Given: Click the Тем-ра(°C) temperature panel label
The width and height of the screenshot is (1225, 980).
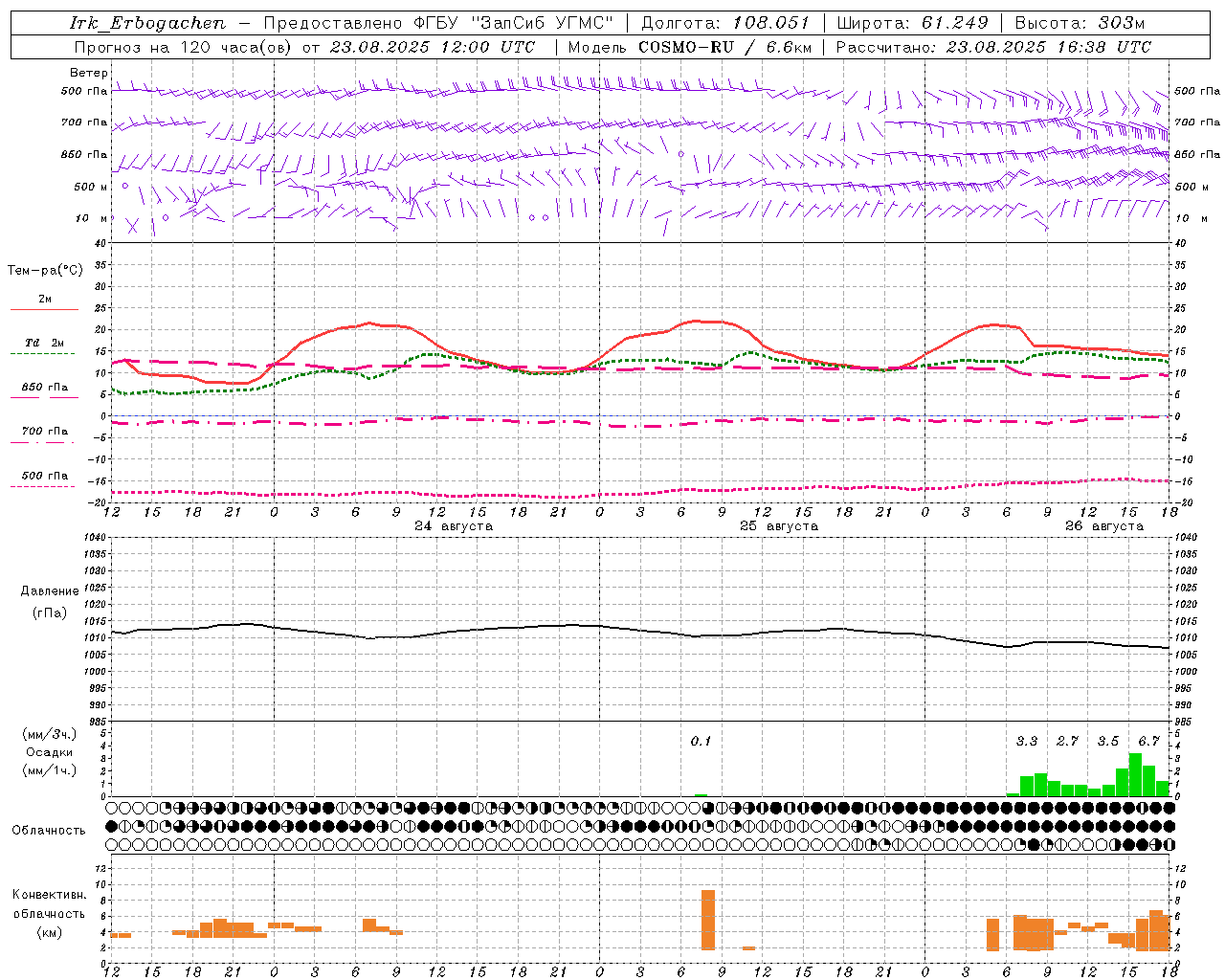Looking at the screenshot, I should click(x=45, y=271).
